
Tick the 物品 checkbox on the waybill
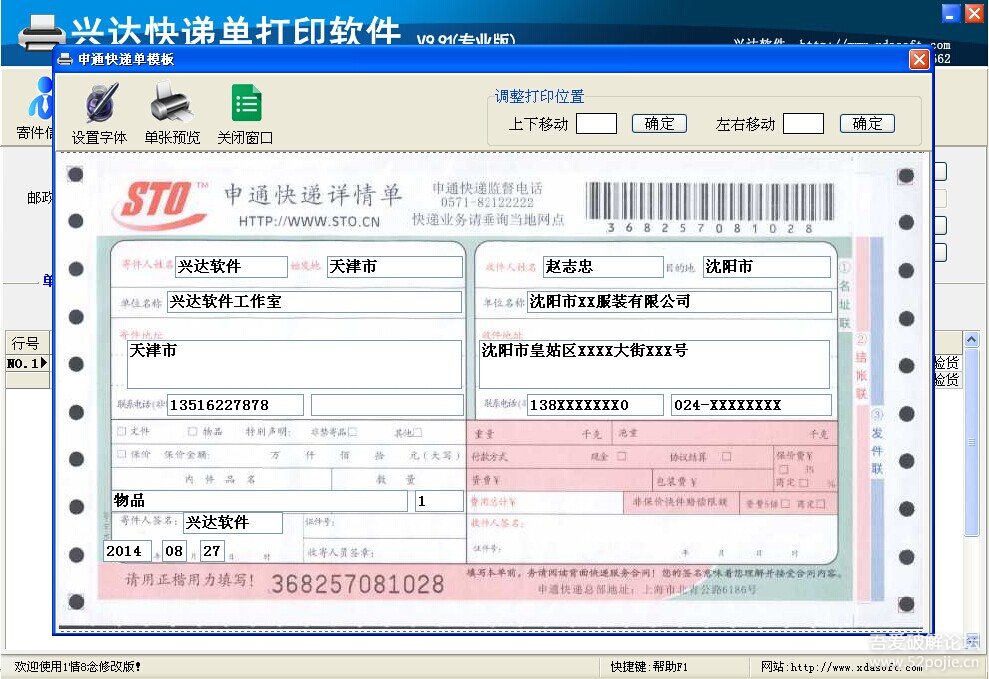coord(191,430)
